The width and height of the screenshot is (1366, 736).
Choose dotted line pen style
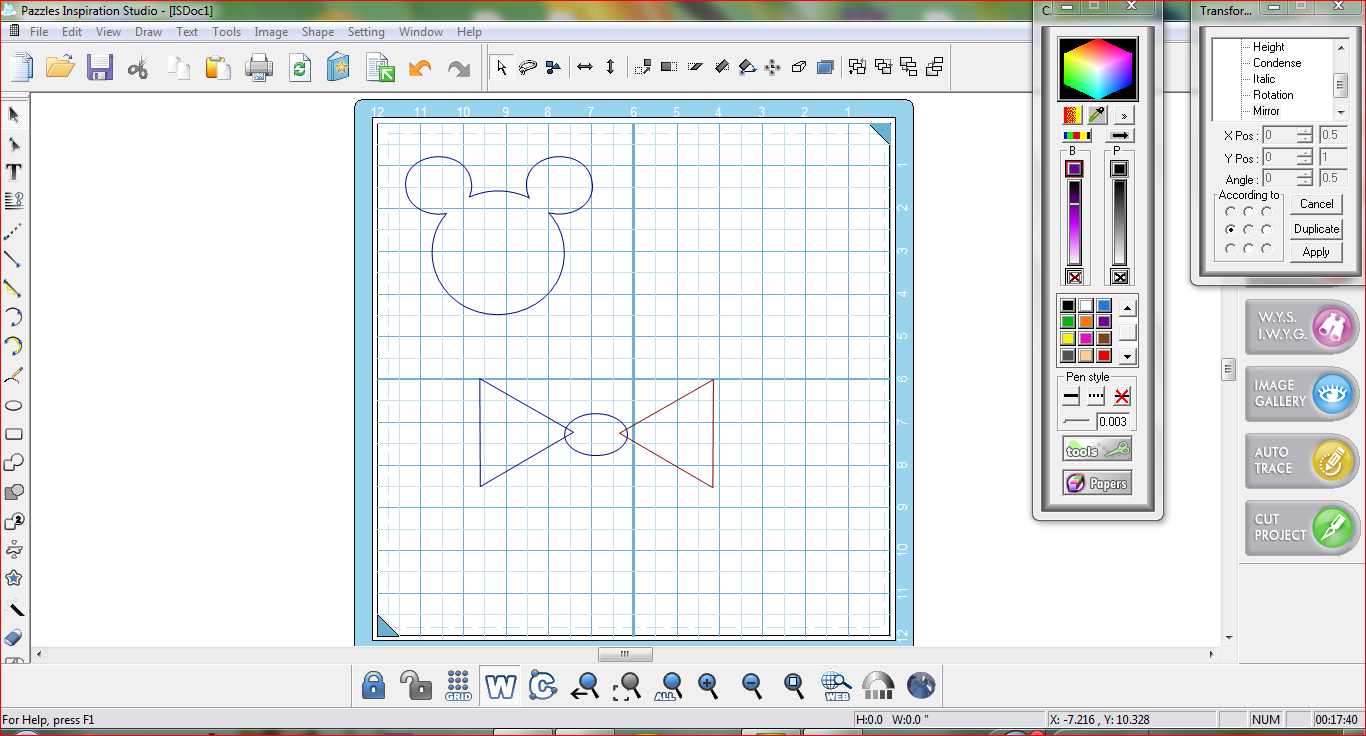(1096, 397)
